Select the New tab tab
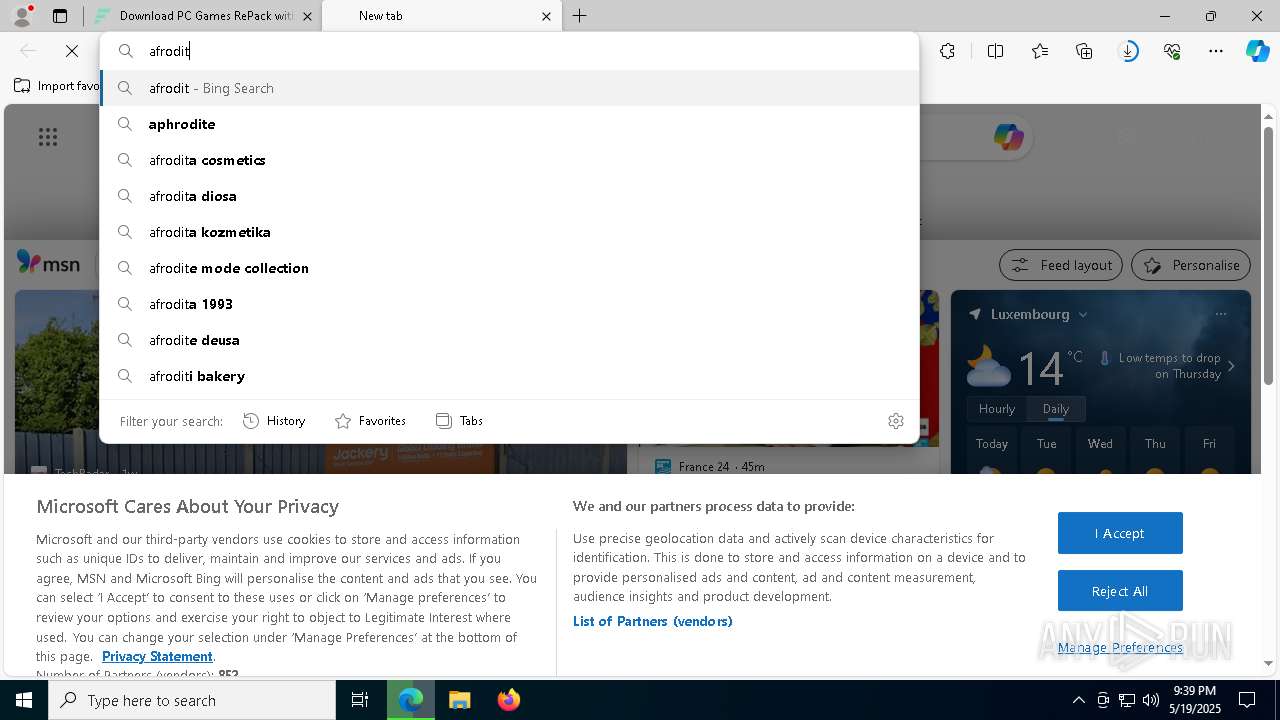 [x=440, y=16]
